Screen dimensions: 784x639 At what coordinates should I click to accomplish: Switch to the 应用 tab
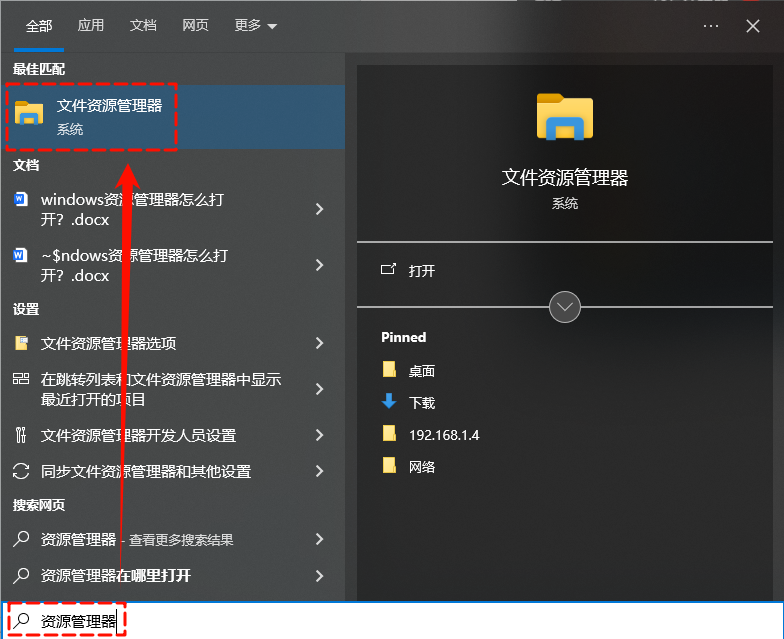coord(90,26)
